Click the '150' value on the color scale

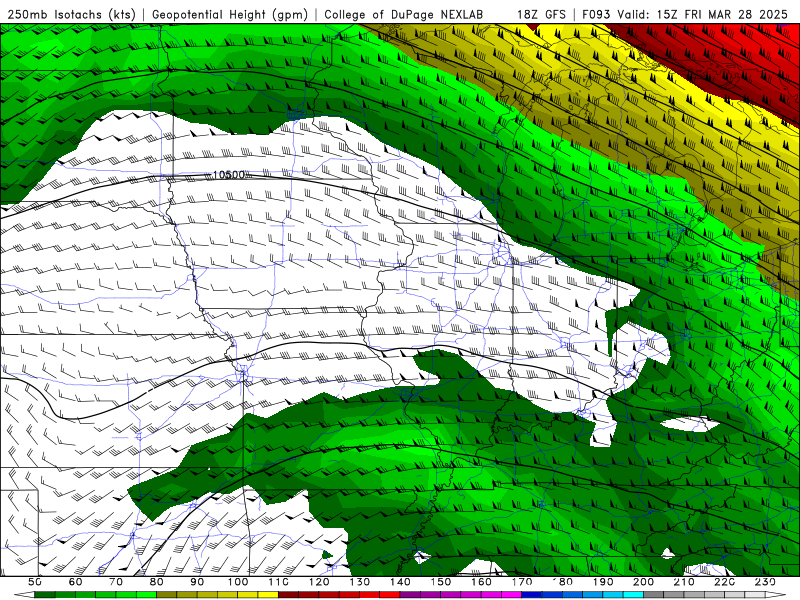pos(440,582)
